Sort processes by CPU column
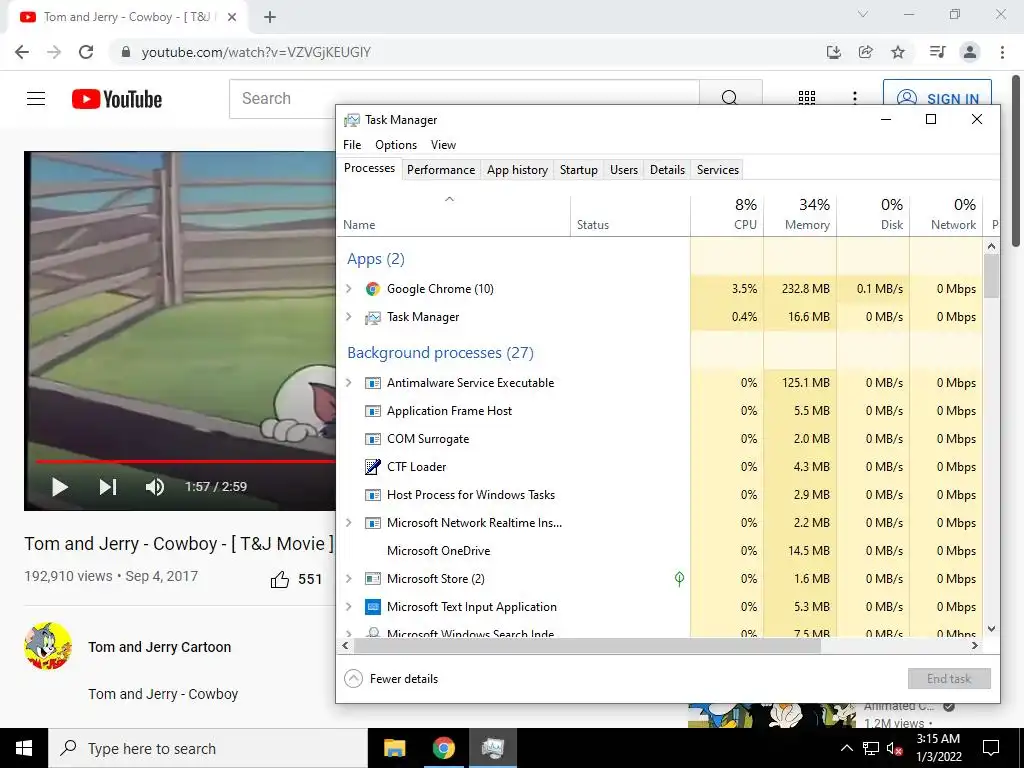Viewport: 1024px width, 768px height. point(727,215)
